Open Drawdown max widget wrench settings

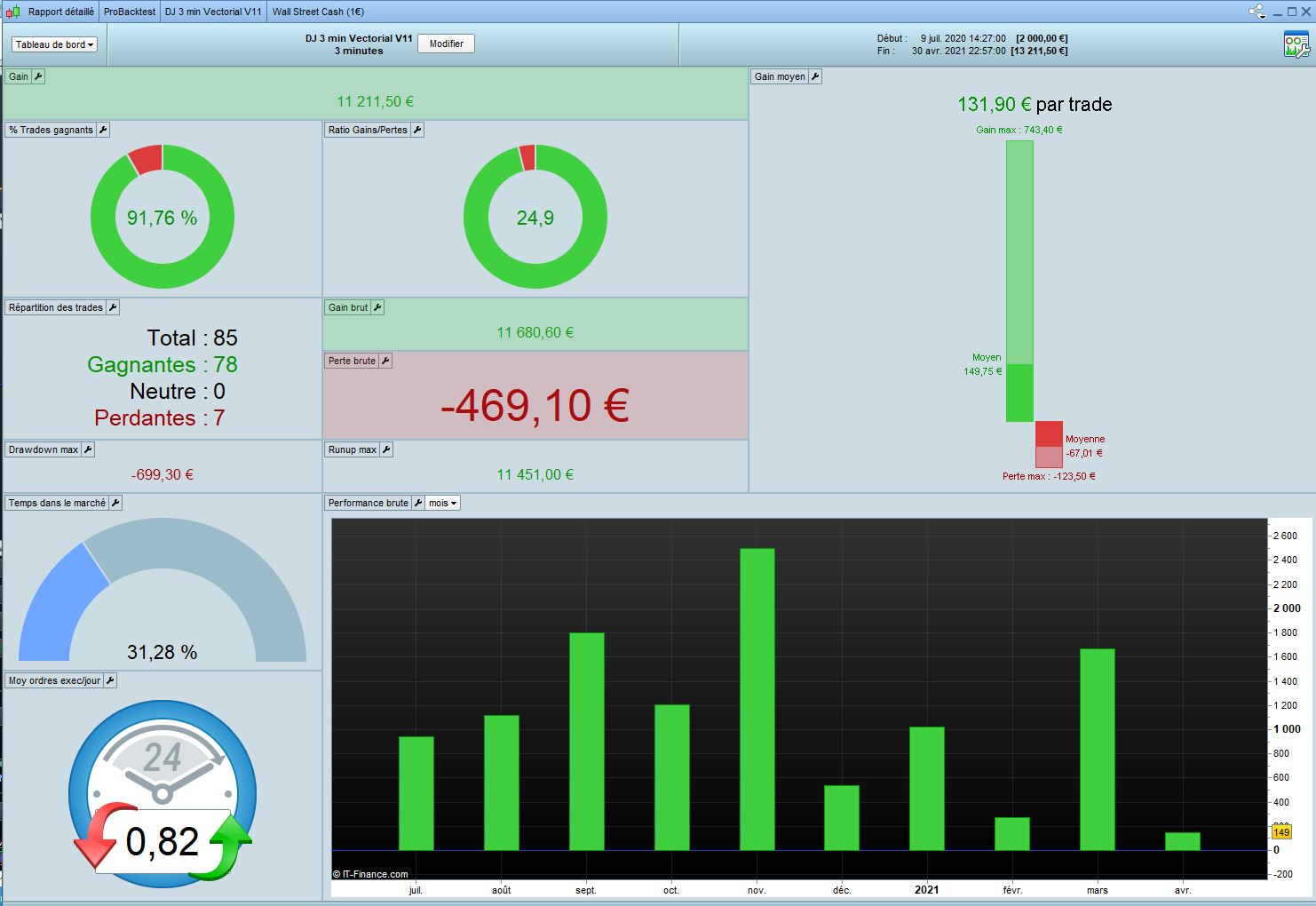tap(88, 449)
